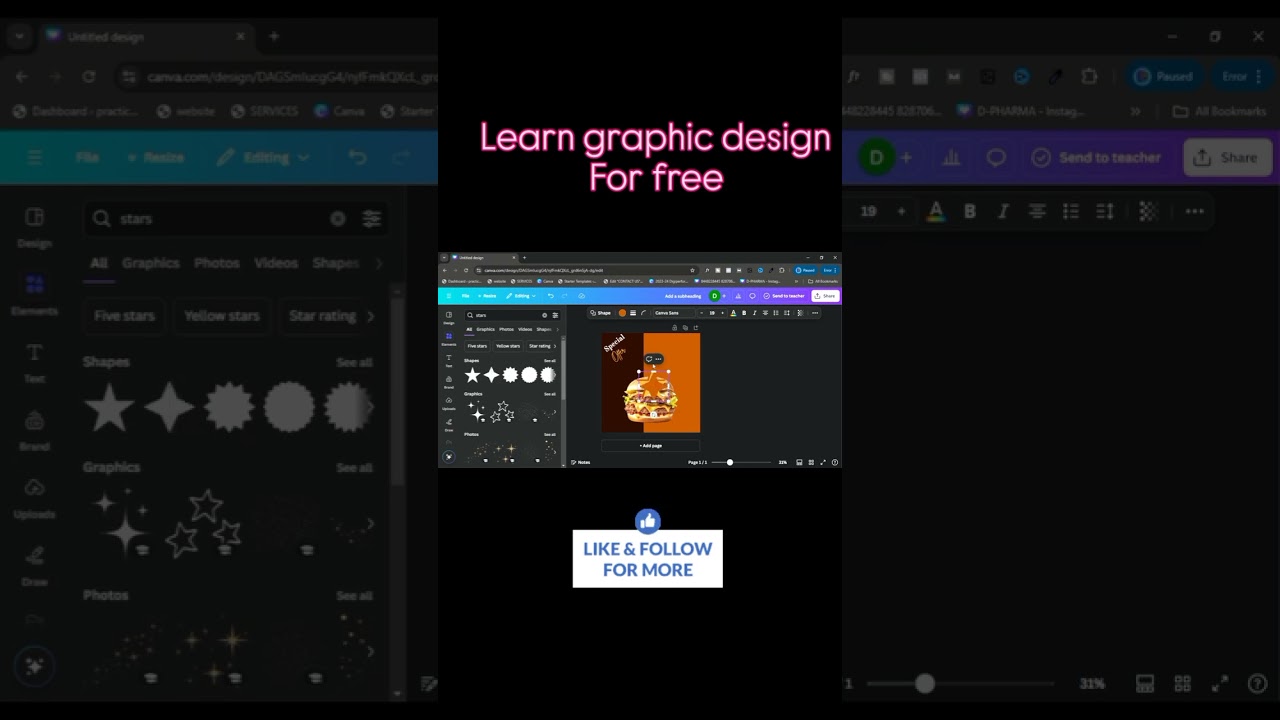The width and height of the screenshot is (1280, 720).
Task: Select the All tab in large background panel
Action: [x=98, y=263]
